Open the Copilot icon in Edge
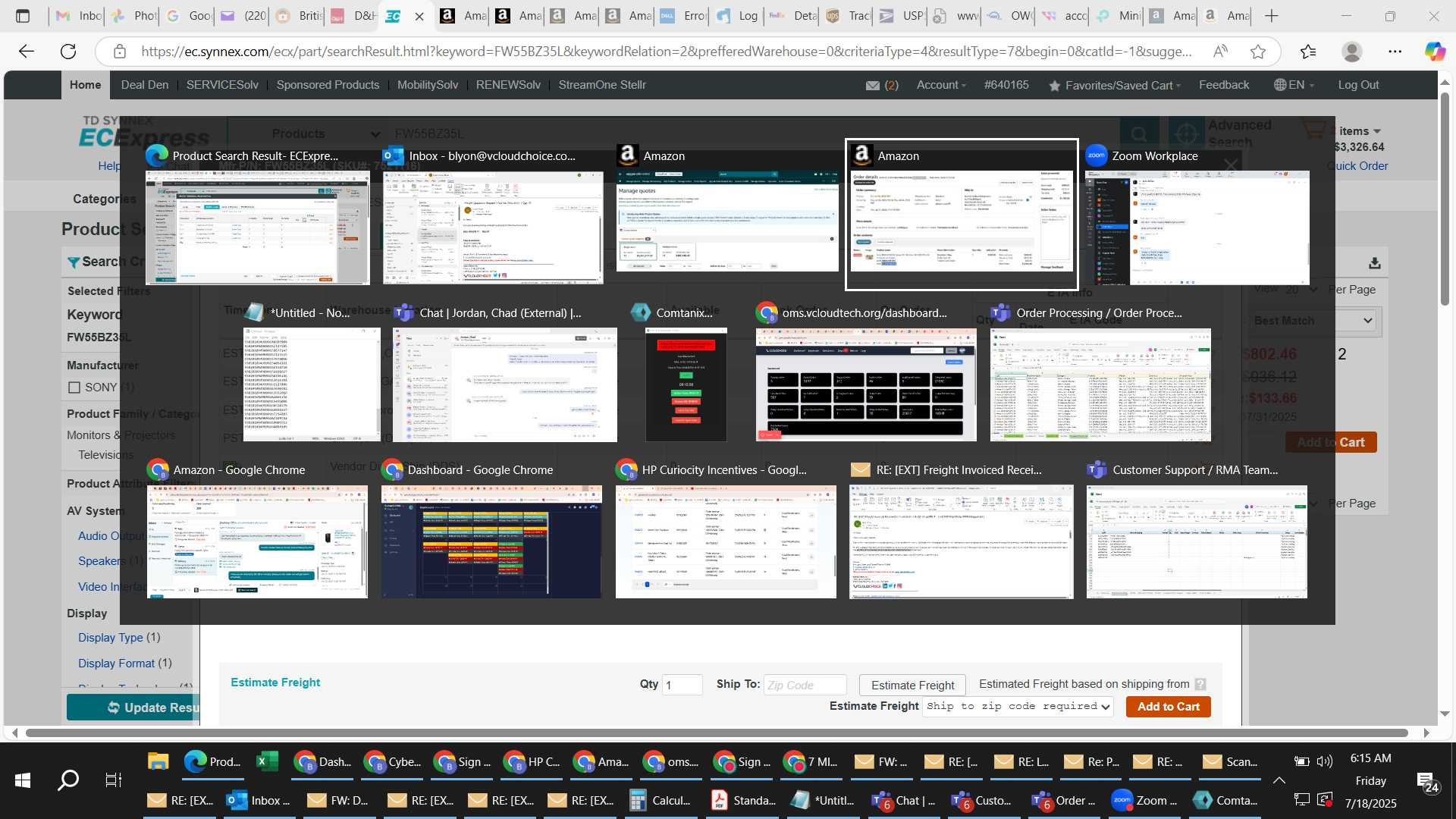Viewport: 1456px width, 819px height. 1435,52
